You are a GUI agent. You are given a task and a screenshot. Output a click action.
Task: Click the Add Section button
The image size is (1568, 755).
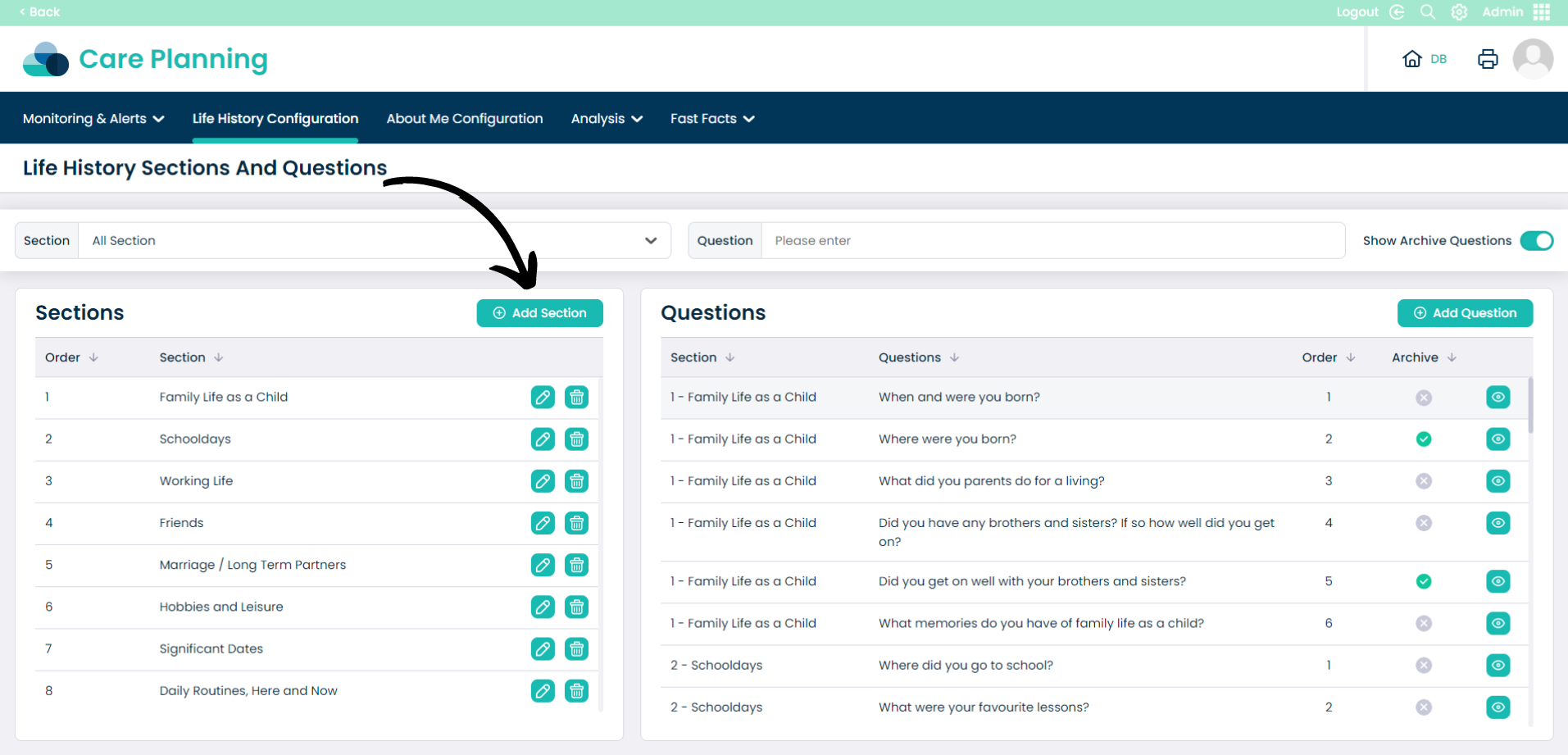[540, 313]
